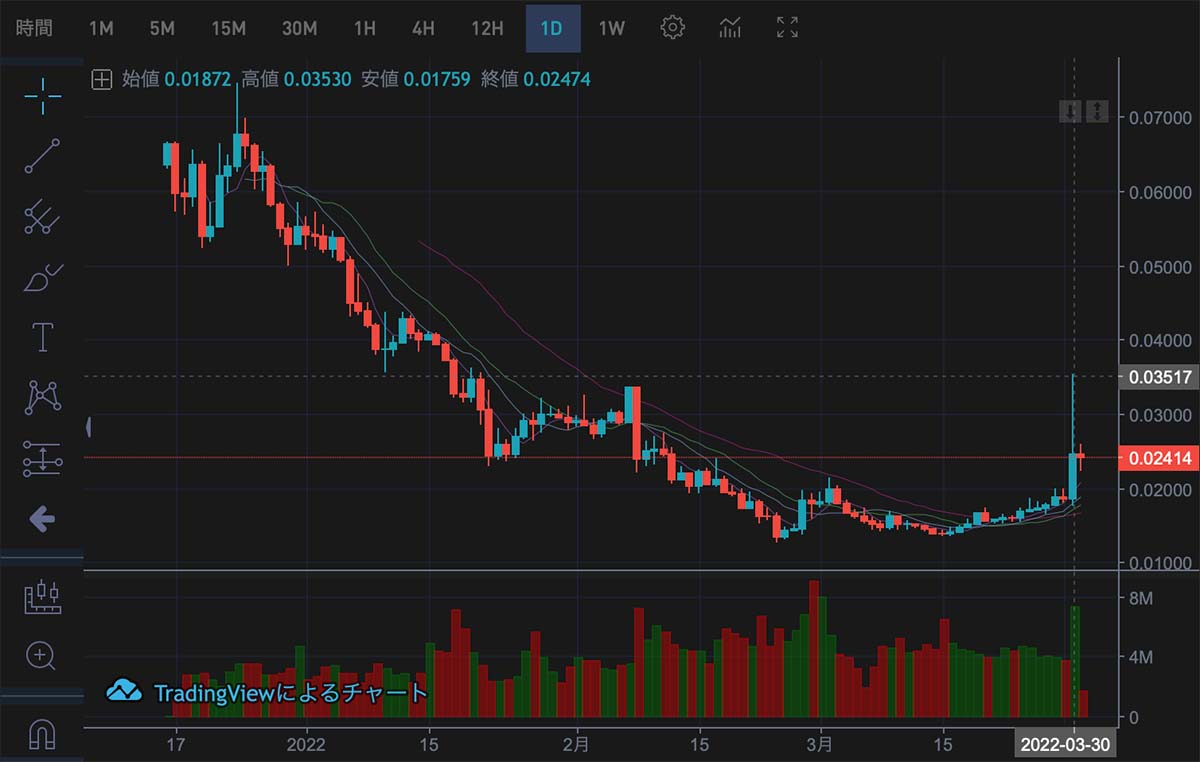This screenshot has height=762, width=1200.
Task: Switch to the 1W timeframe
Action: pyautogui.click(x=611, y=28)
